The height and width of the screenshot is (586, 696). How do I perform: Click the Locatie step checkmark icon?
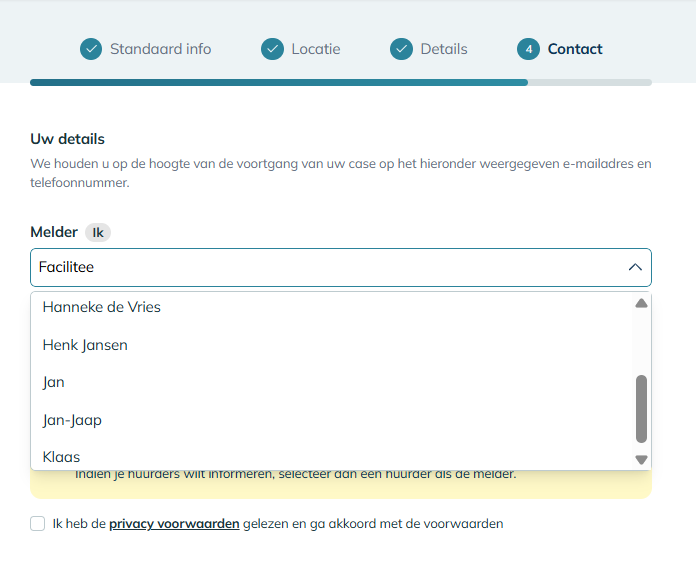tap(272, 49)
